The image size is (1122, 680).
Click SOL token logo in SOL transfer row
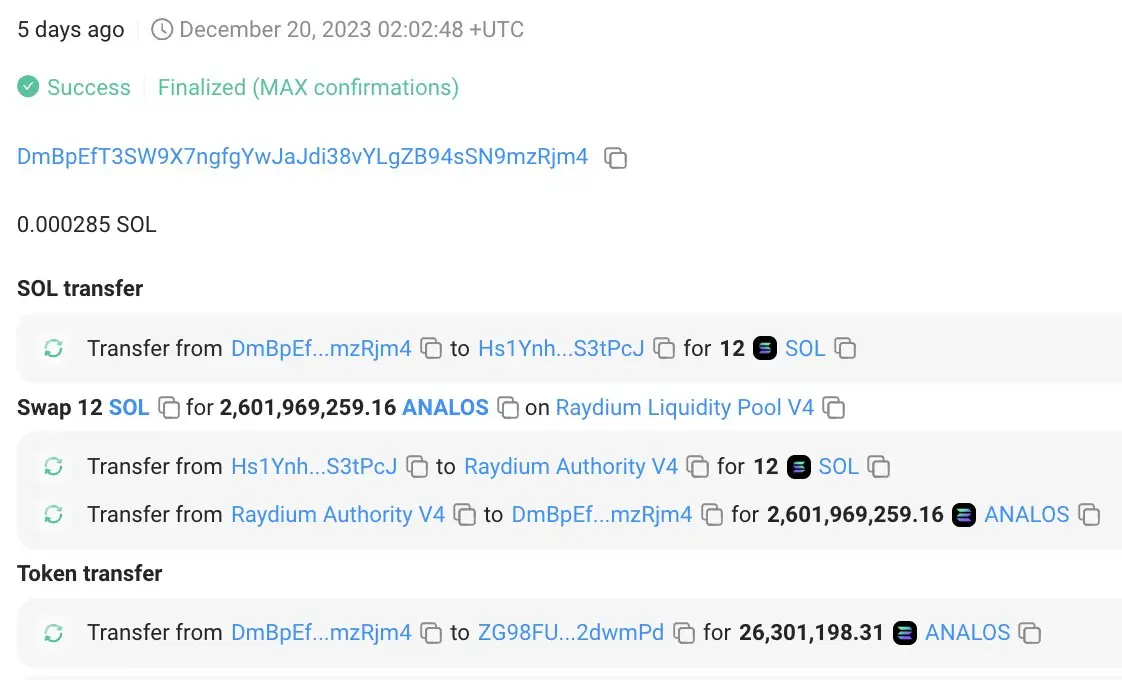[x=765, y=349]
